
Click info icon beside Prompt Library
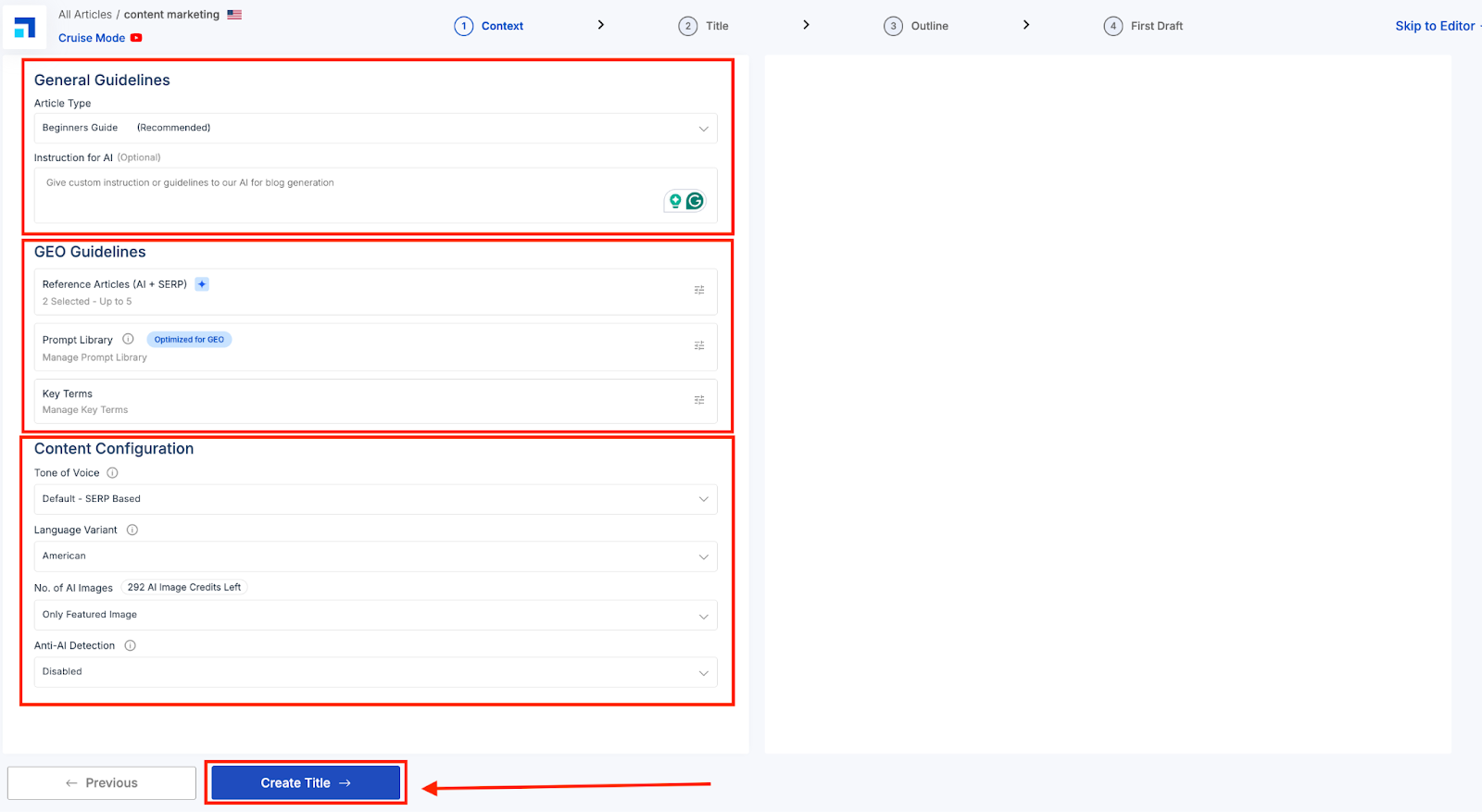[x=128, y=339]
